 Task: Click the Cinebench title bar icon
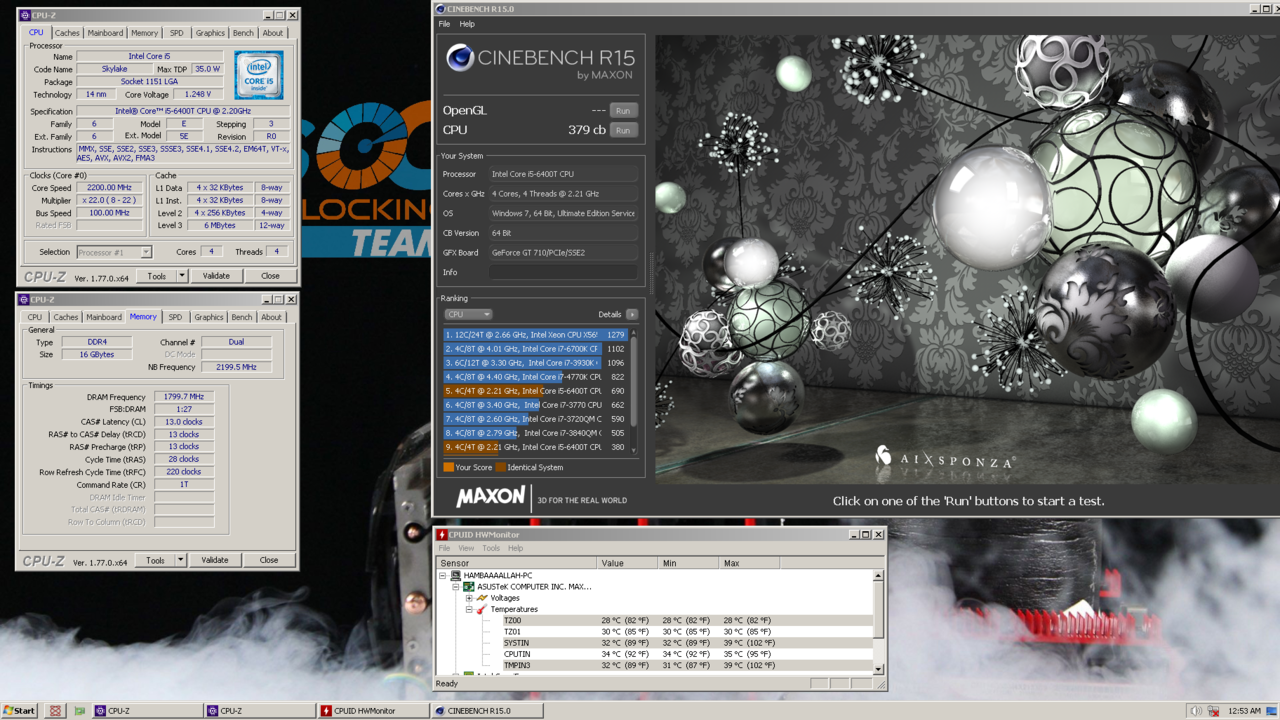coord(440,9)
